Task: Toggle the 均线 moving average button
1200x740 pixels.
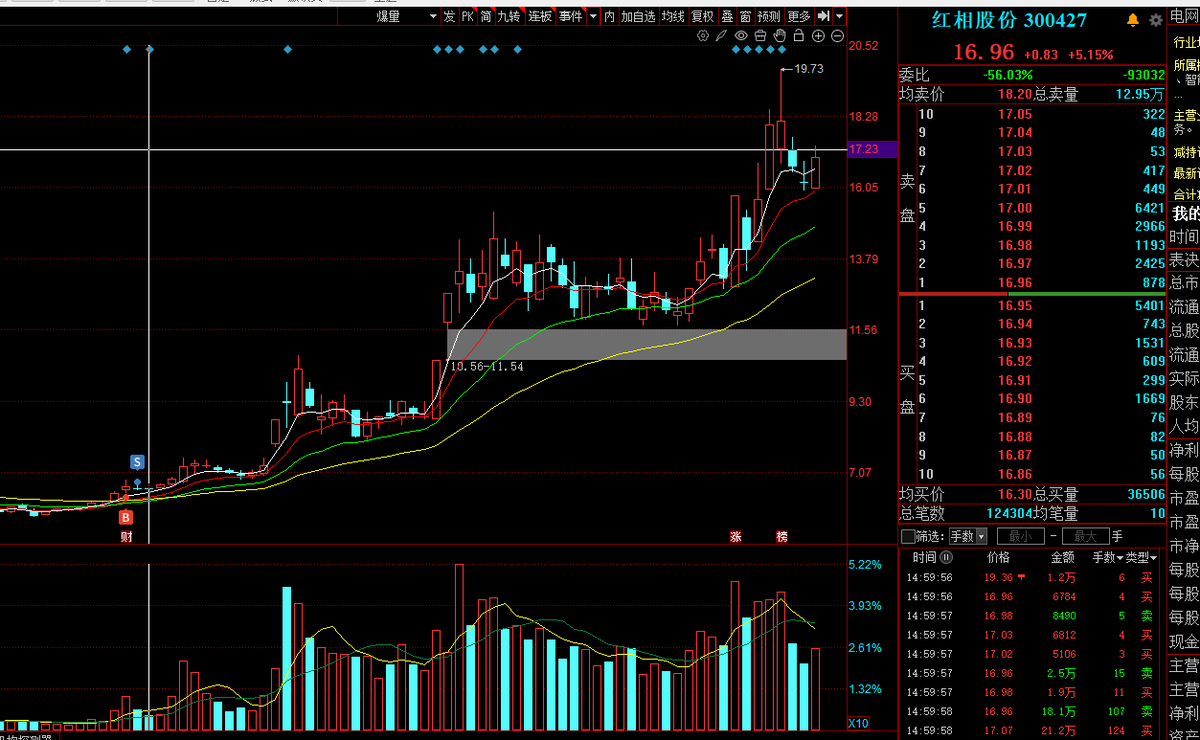Action: (x=673, y=16)
